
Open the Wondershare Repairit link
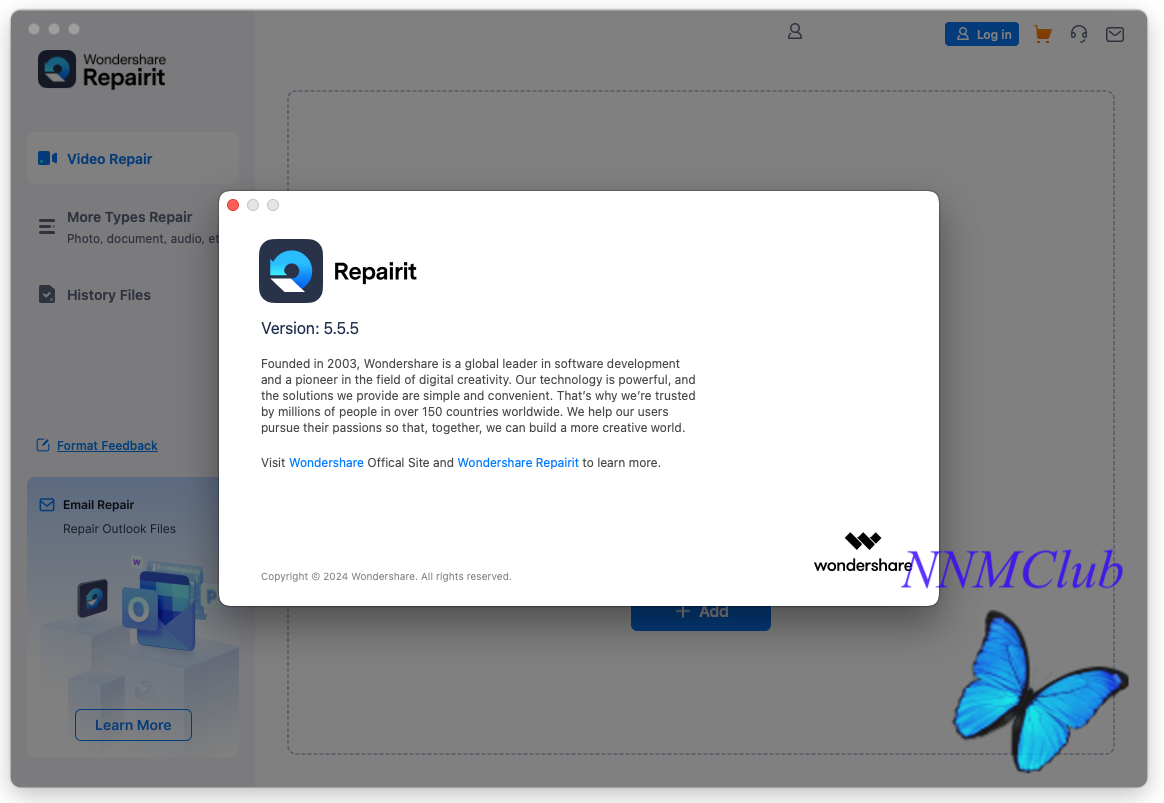[x=517, y=462]
